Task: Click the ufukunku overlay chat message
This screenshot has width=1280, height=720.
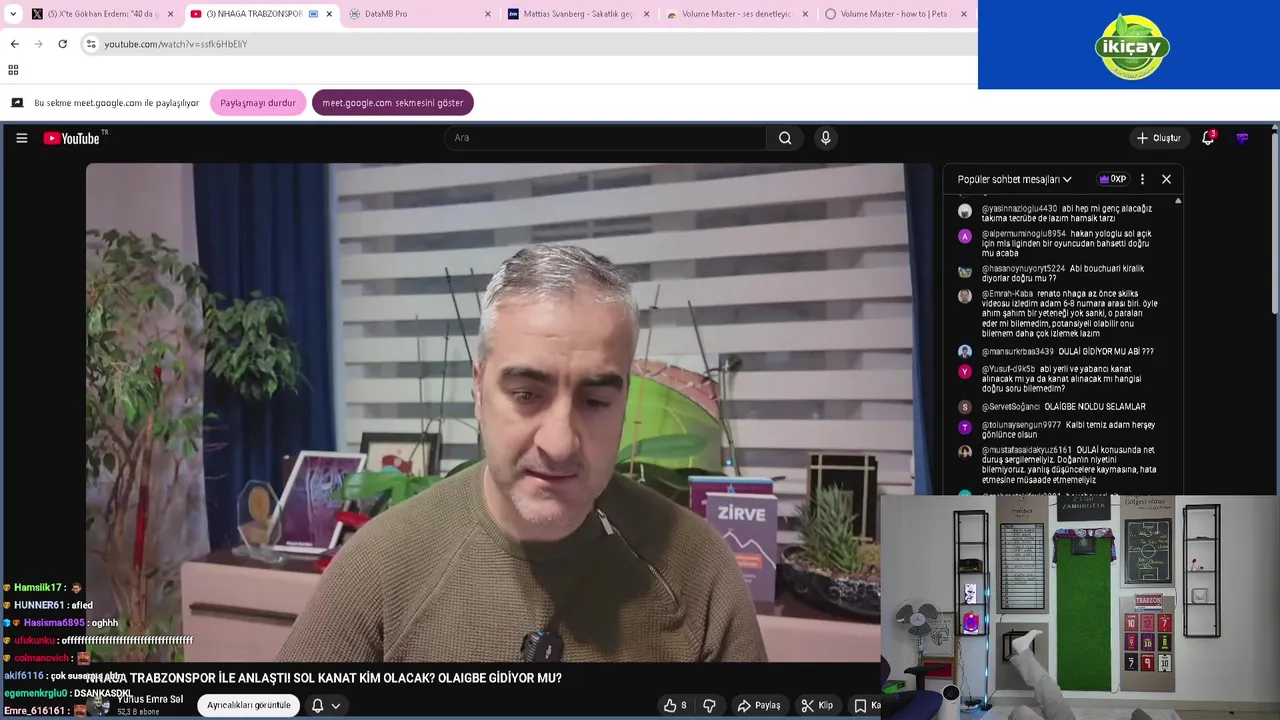Action: click(98, 640)
